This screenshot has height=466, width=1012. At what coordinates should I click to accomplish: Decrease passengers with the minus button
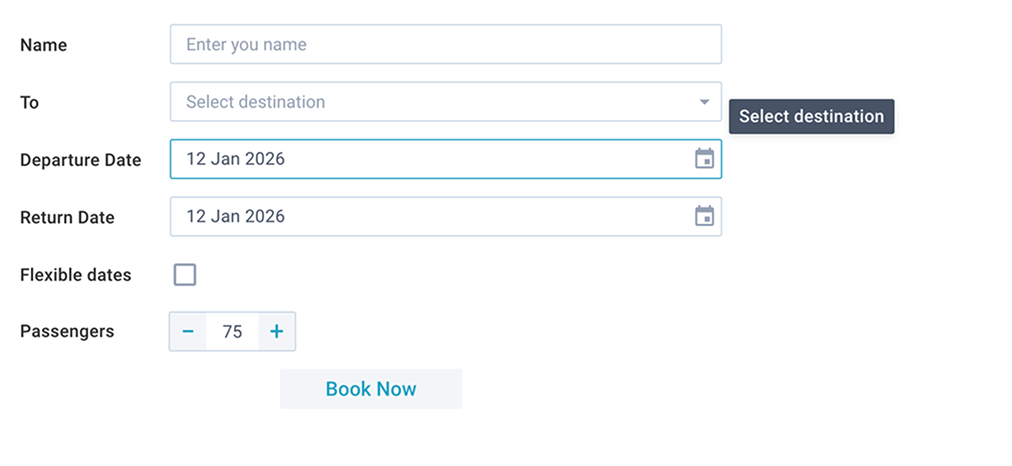coord(188,332)
